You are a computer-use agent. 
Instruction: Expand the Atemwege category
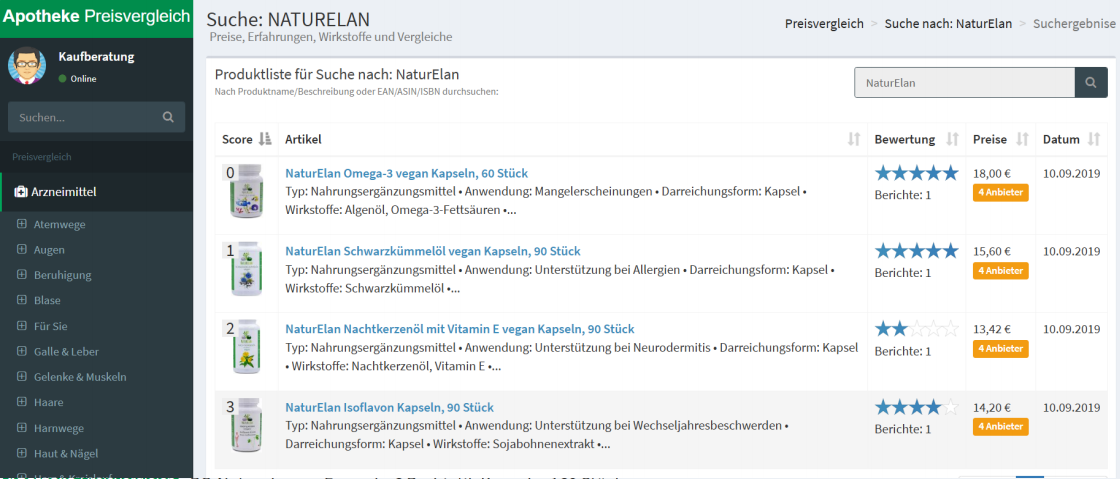pyautogui.click(x=21, y=224)
